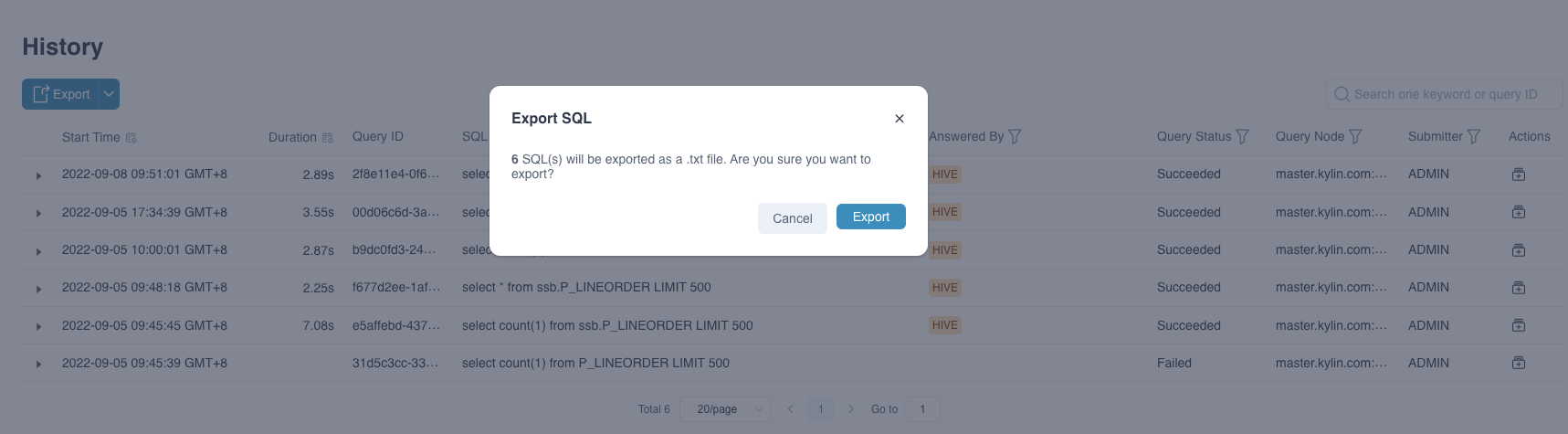Screen dimensions: 1568x434
Task: Focus the query keyword search field
Action: coord(1445,94)
